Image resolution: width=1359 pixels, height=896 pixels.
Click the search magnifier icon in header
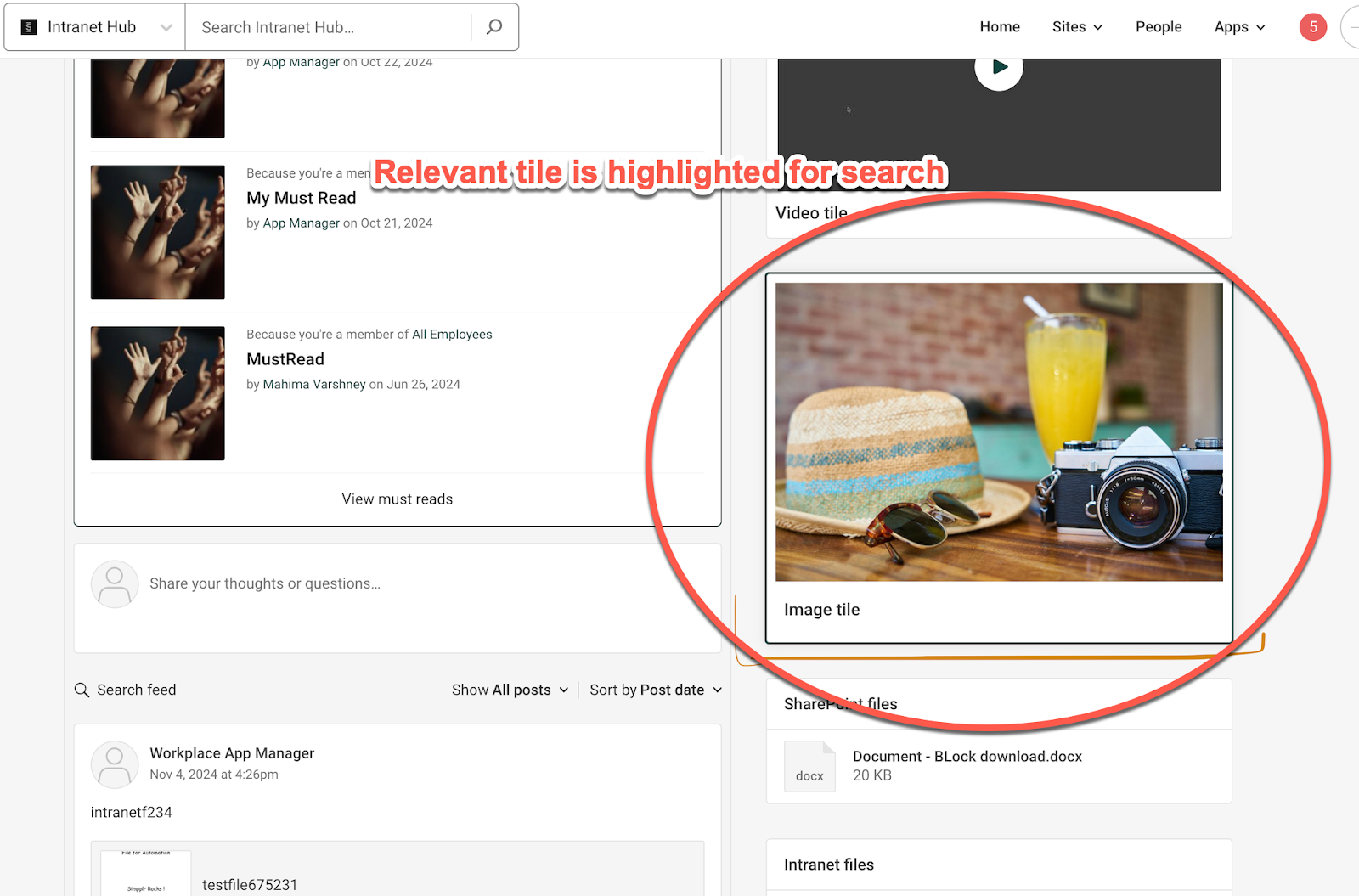click(x=494, y=27)
